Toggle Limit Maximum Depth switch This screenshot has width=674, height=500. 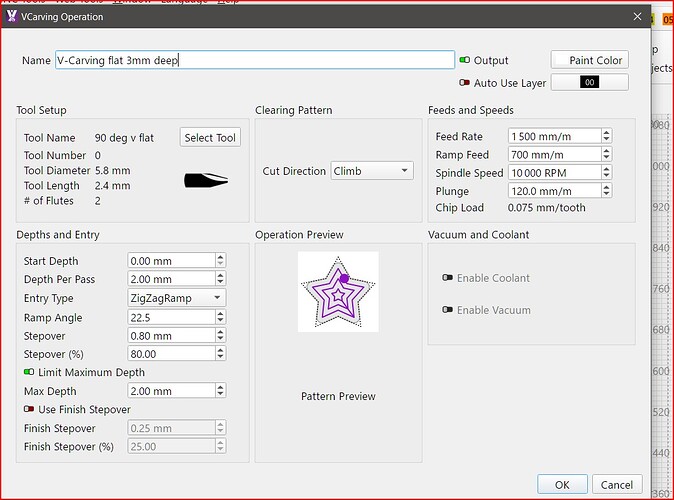click(x=29, y=372)
